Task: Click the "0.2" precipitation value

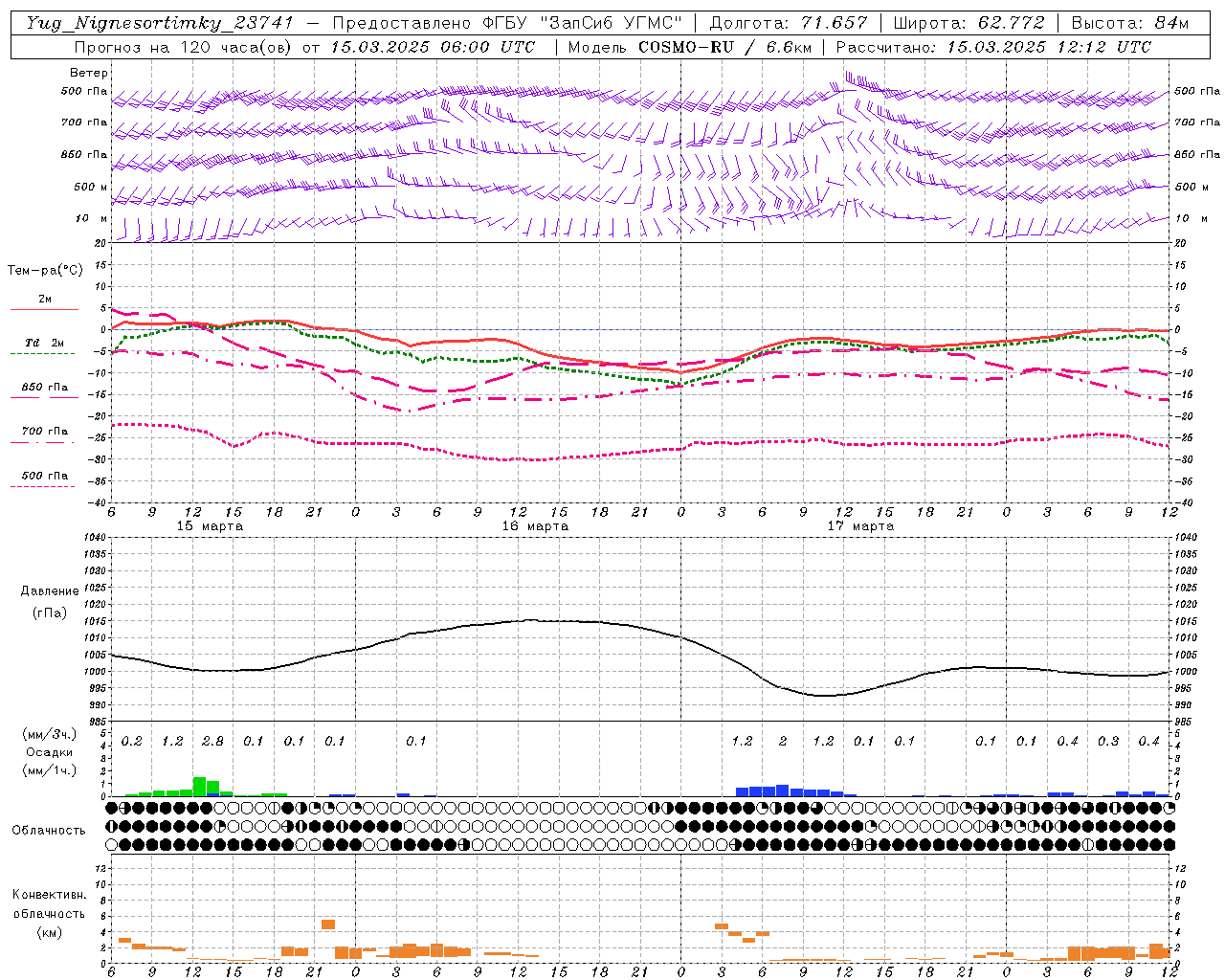Action: coord(131,742)
